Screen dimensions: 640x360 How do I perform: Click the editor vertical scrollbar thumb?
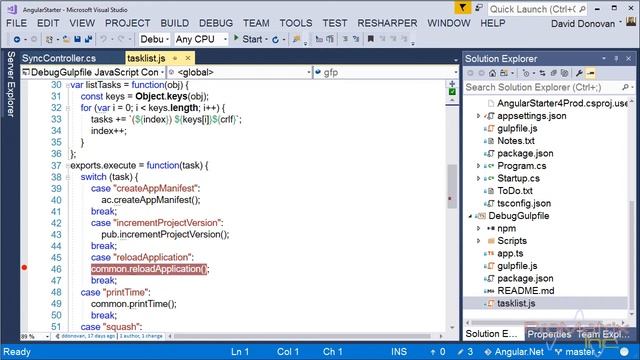[x=452, y=187]
